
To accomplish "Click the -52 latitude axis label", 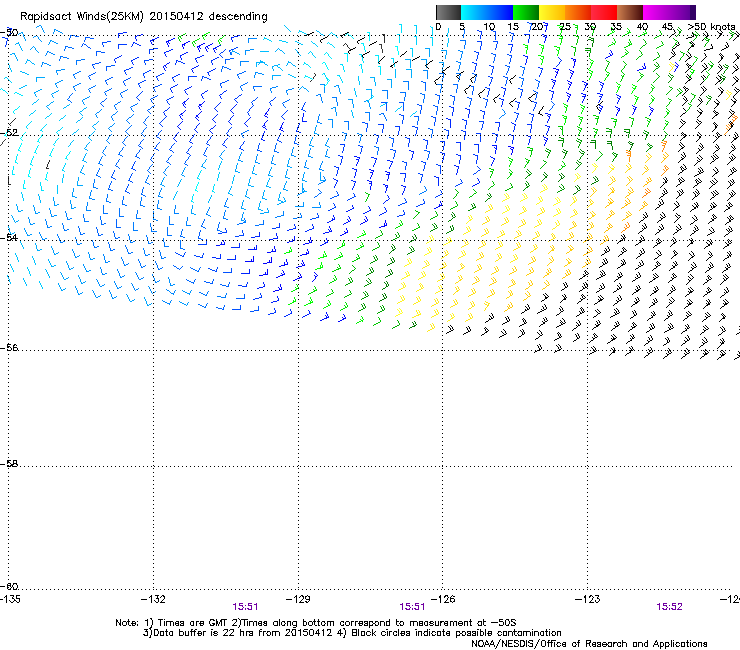I will [x=9, y=133].
